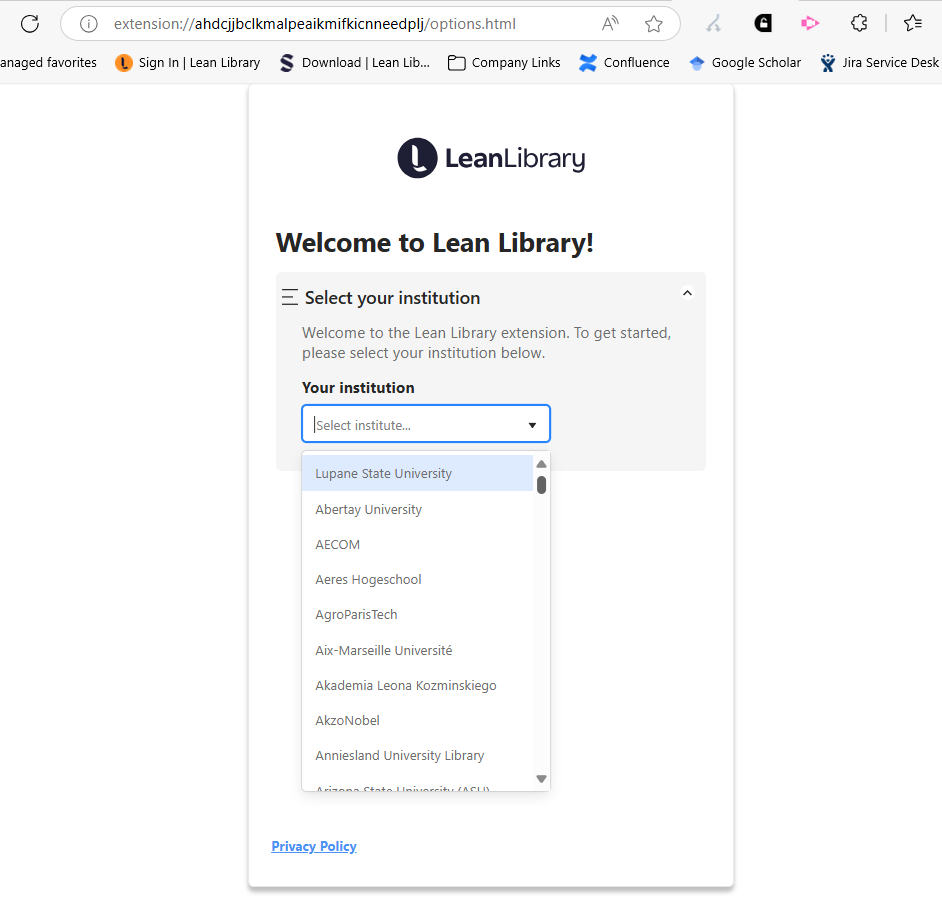Click the black lock extension icon
This screenshot has width=942, height=920.
tap(763, 22)
